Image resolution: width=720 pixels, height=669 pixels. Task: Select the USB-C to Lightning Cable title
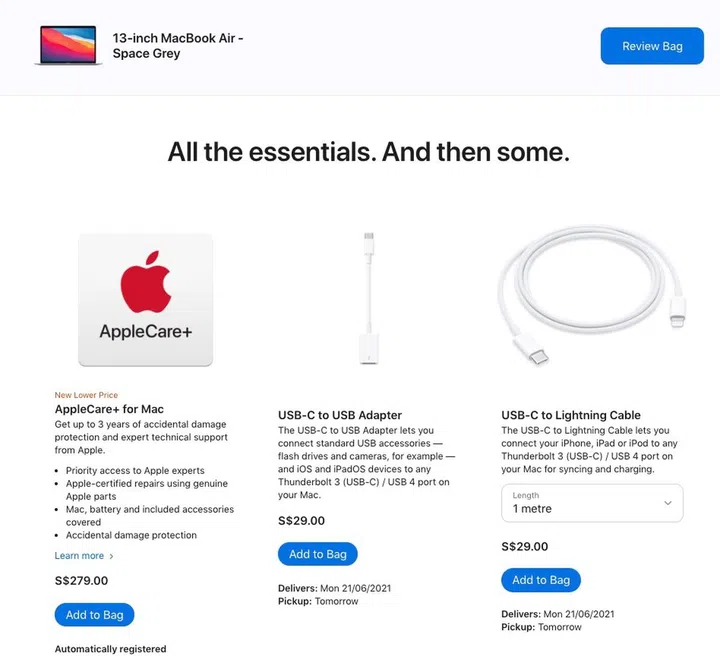coord(571,415)
